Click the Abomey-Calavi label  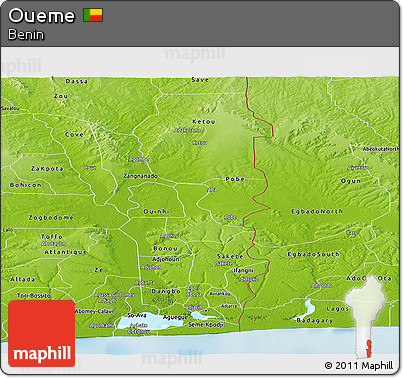[x=94, y=311]
